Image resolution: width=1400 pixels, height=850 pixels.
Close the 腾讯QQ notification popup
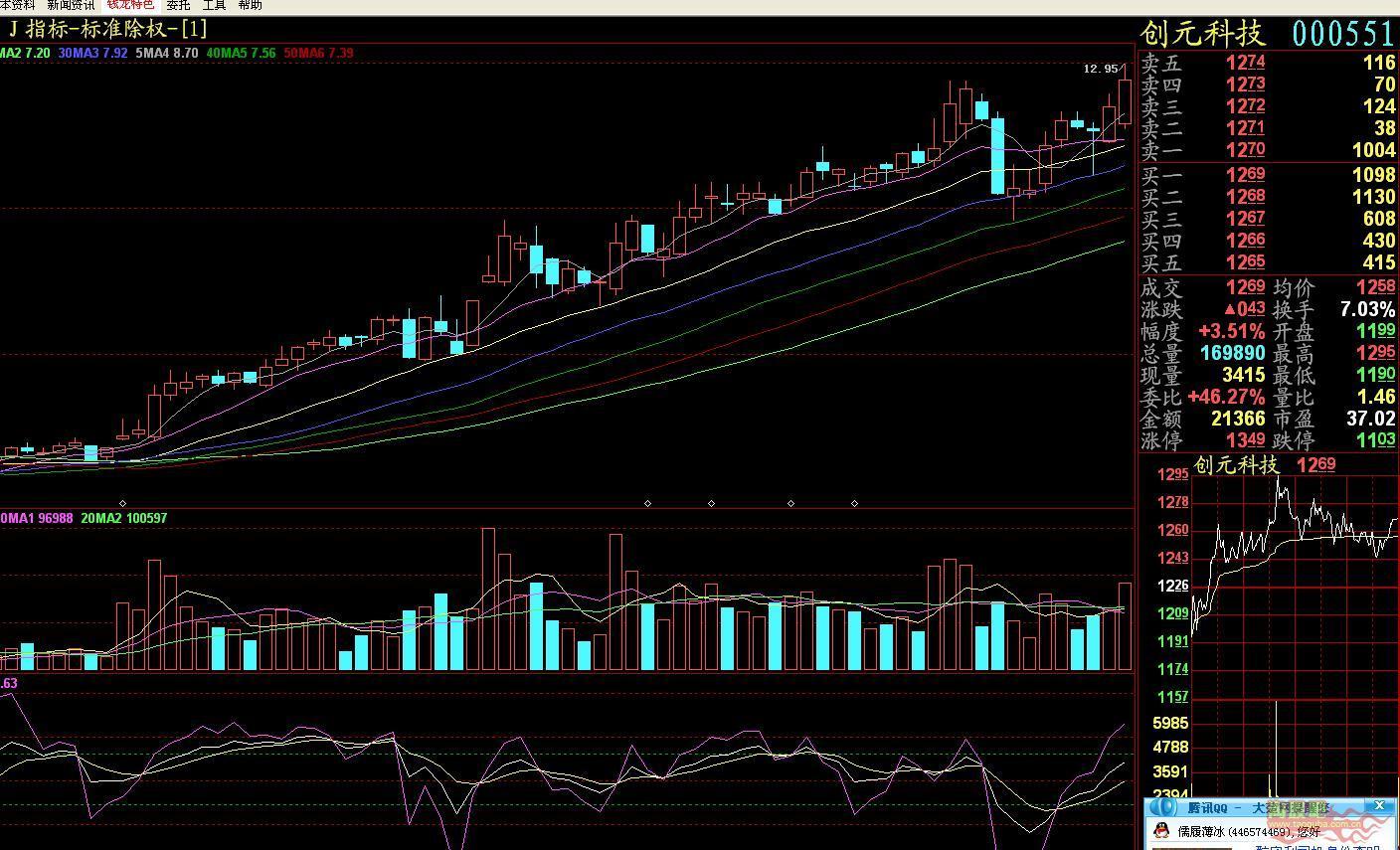(x=1379, y=805)
